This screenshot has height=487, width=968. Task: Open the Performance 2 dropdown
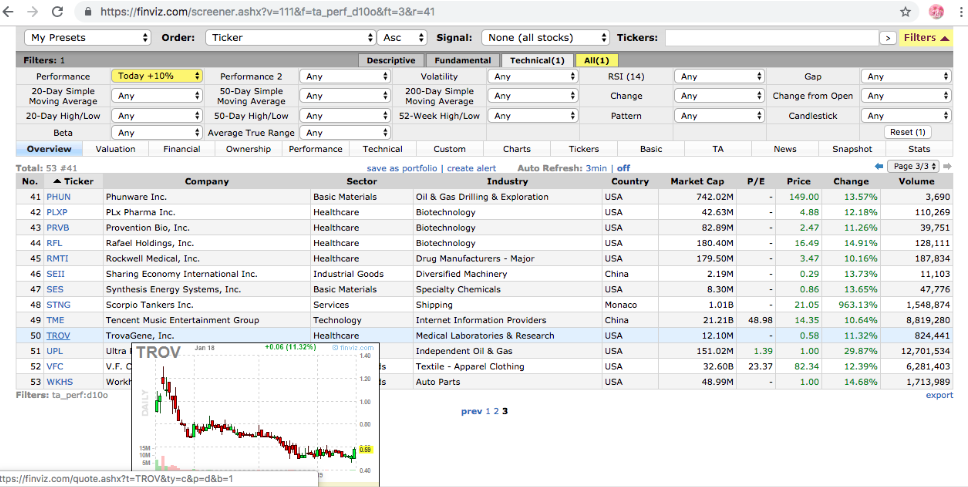pyautogui.click(x=344, y=77)
